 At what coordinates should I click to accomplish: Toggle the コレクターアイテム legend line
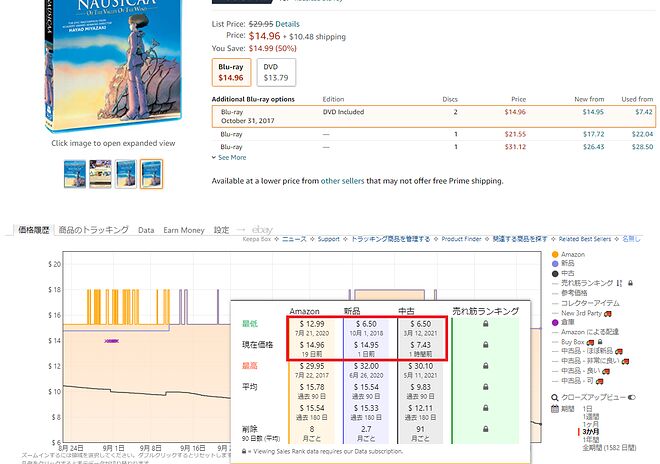coord(585,303)
